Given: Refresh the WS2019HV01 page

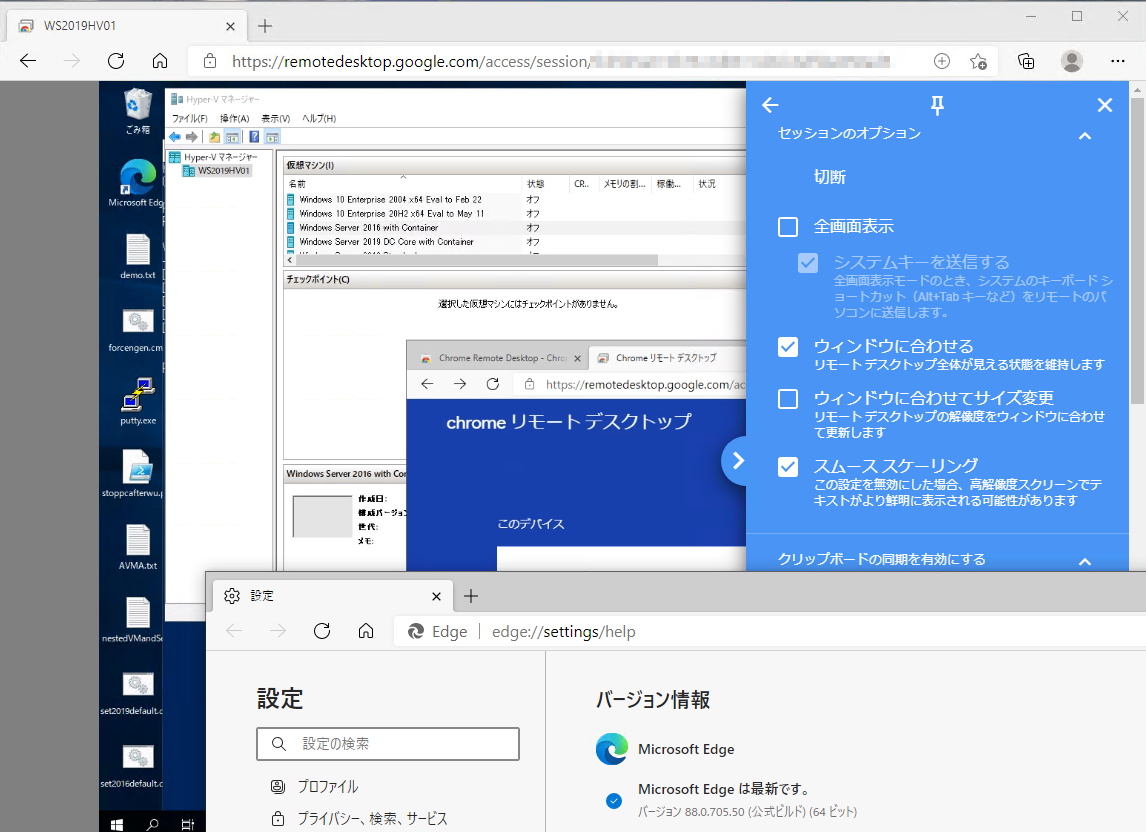Looking at the screenshot, I should coord(115,61).
